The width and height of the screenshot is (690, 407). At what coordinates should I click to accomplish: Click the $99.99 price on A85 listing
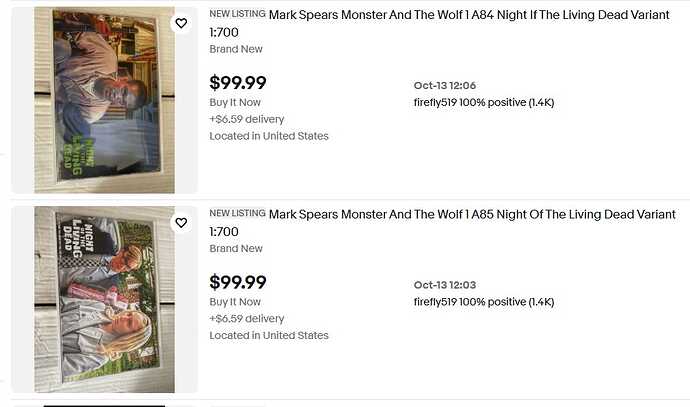pos(238,283)
